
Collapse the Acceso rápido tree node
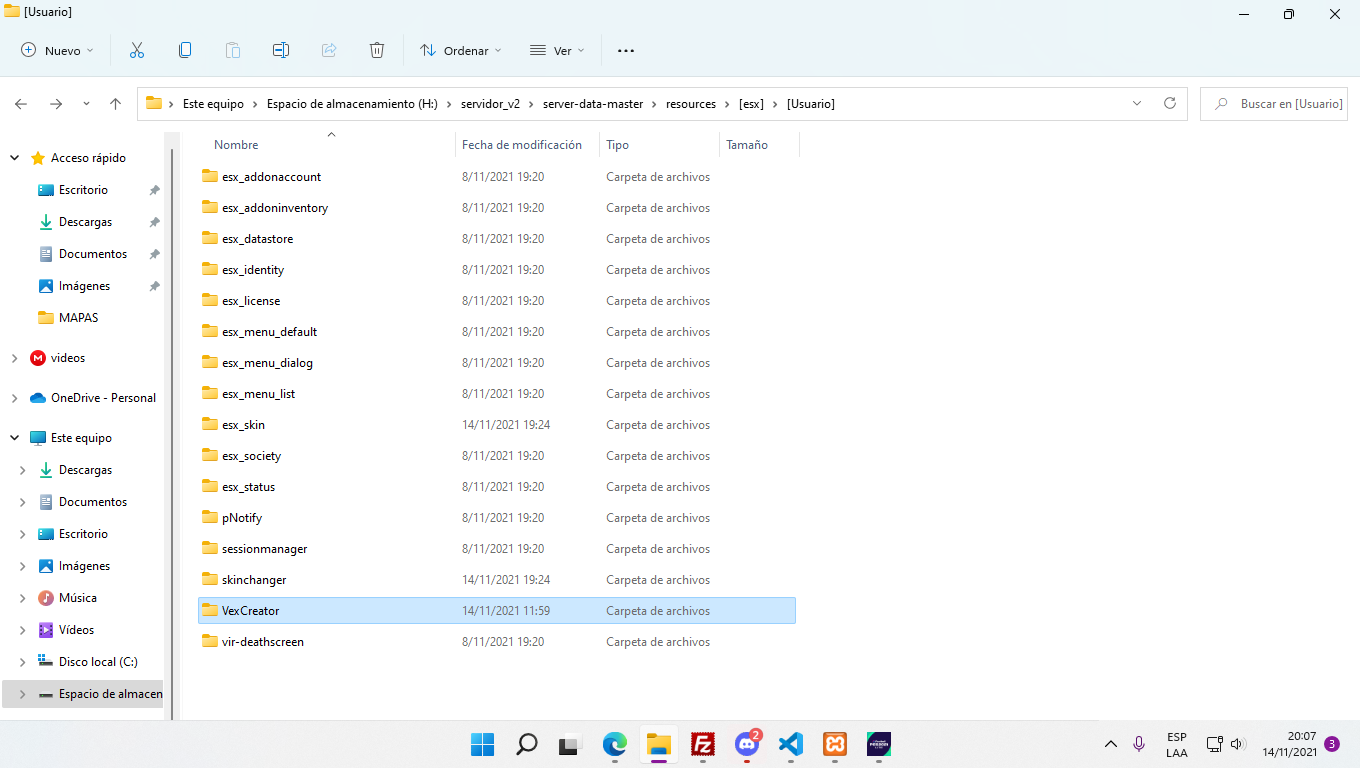(x=14, y=158)
